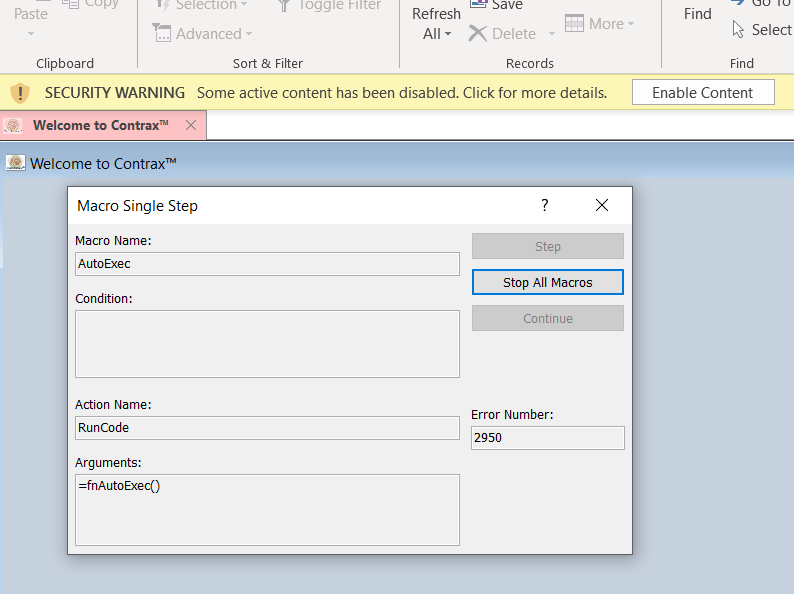Open the Advanced filter dropdown

point(249,35)
